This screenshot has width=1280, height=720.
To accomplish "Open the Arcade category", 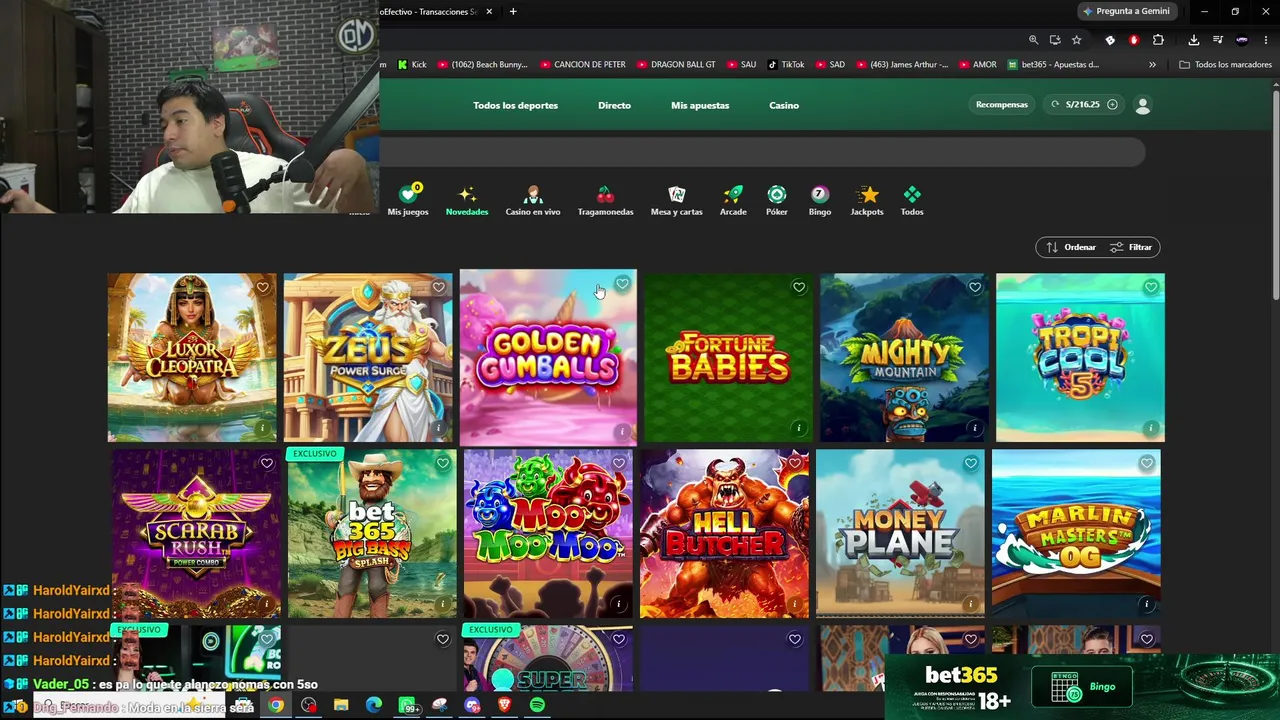I will pyautogui.click(x=733, y=200).
